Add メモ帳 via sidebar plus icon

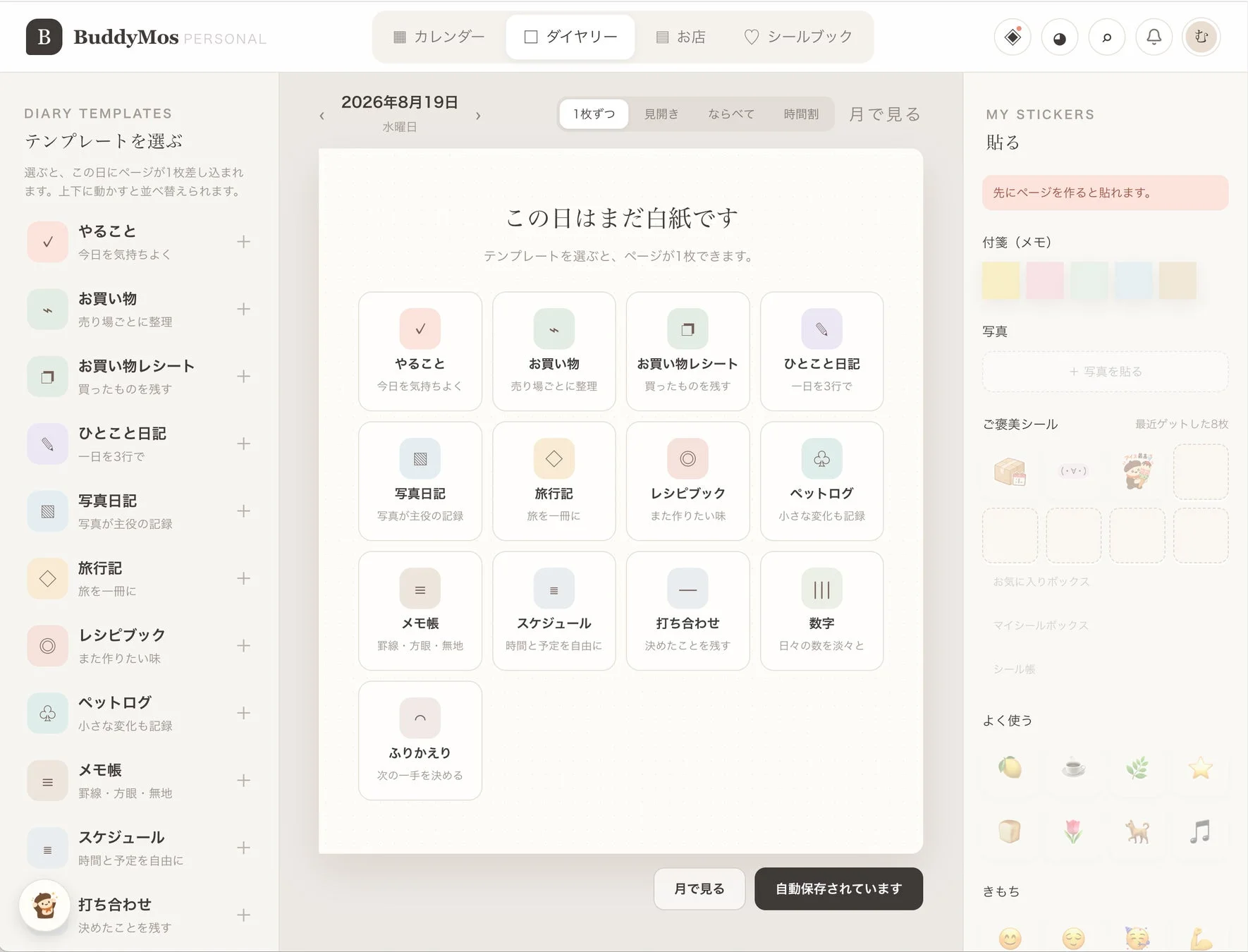(243, 781)
